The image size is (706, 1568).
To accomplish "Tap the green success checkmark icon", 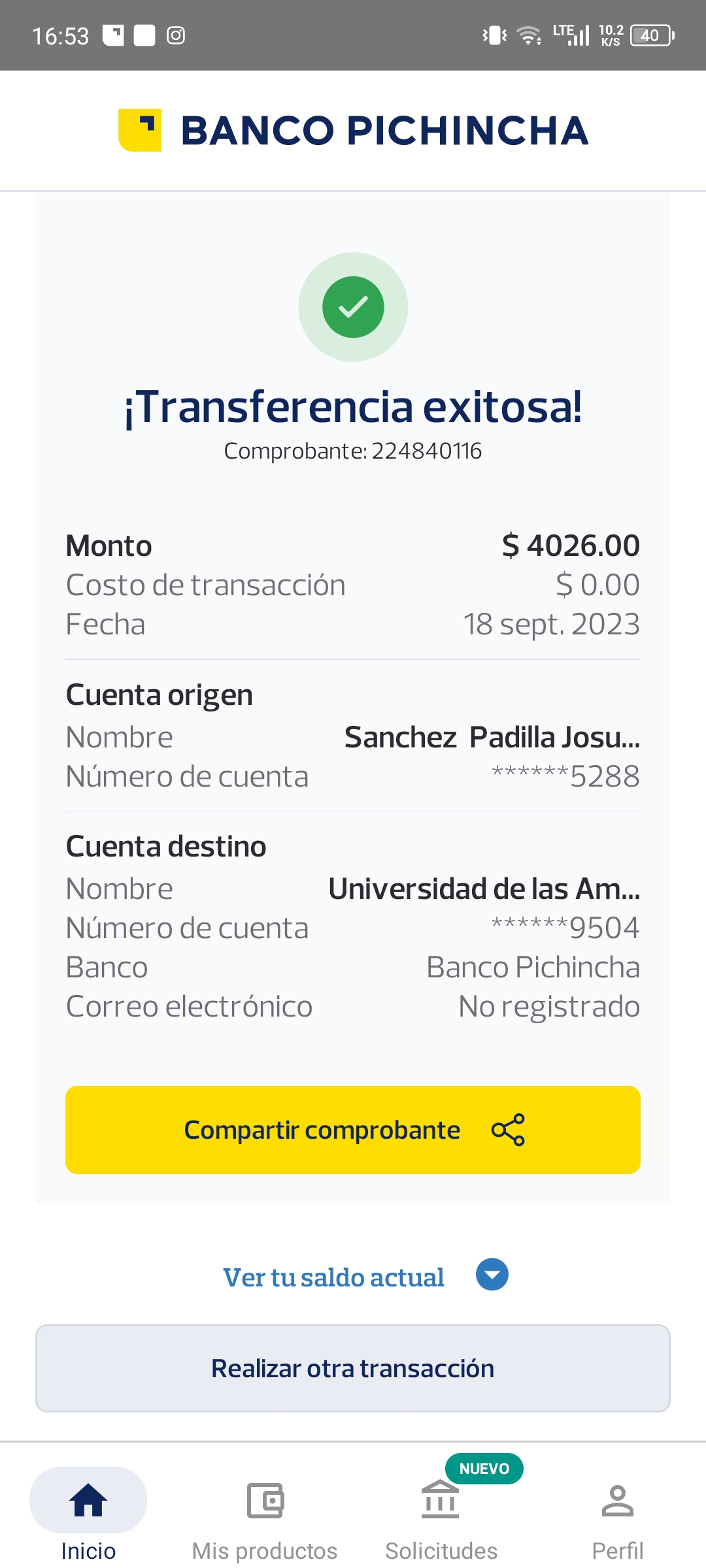I will coord(353,307).
